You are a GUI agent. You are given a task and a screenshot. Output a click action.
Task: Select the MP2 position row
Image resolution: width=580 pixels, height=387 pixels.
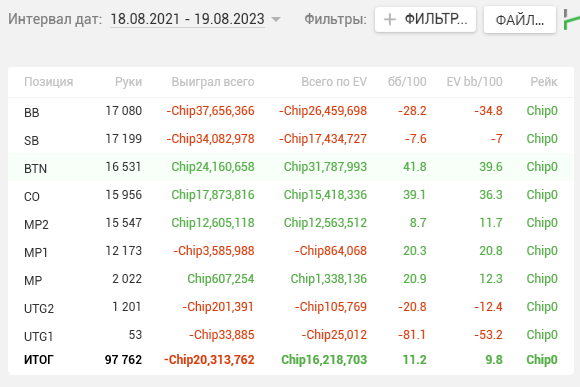point(291,223)
